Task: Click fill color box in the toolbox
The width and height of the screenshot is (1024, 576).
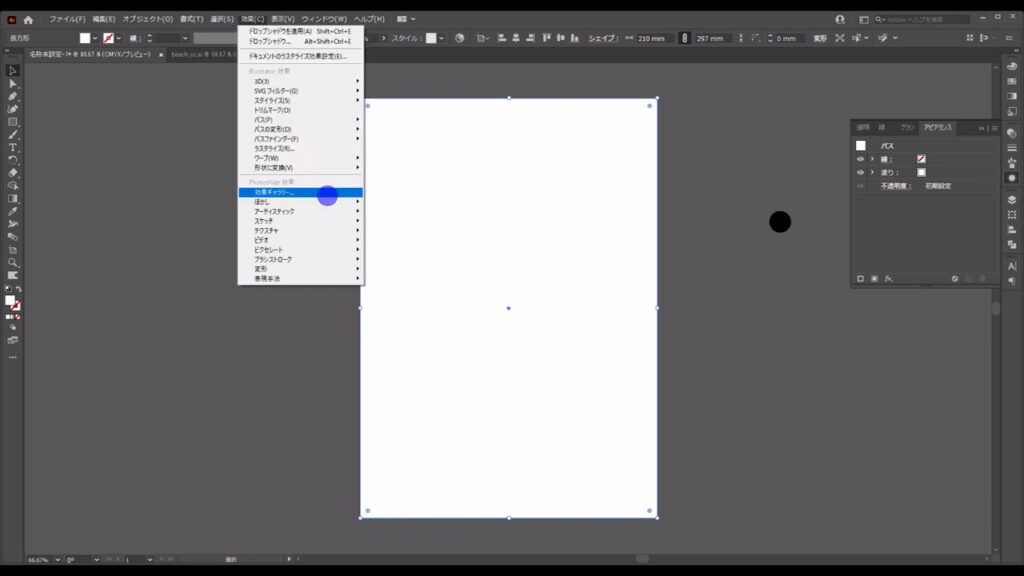Action: click(x=10, y=300)
